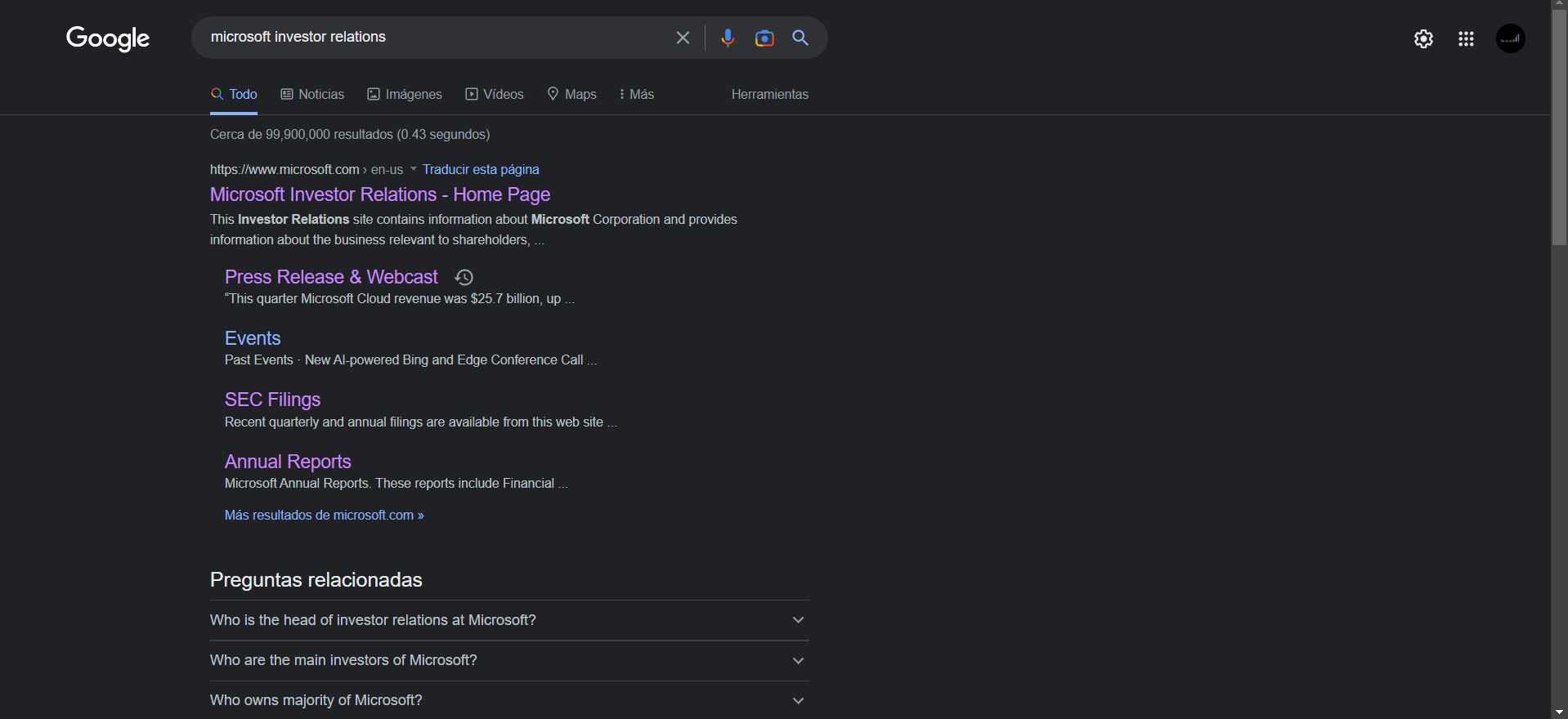Select the Todo tab
1568x719 pixels.
pos(234,94)
